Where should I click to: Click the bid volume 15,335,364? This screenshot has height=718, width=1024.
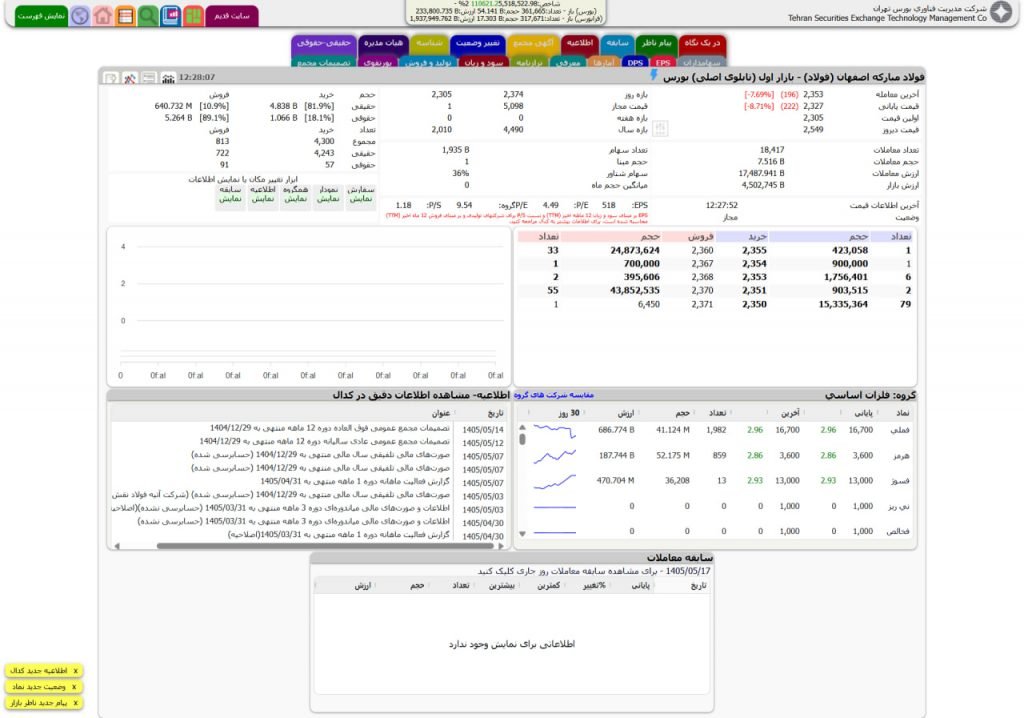843,304
